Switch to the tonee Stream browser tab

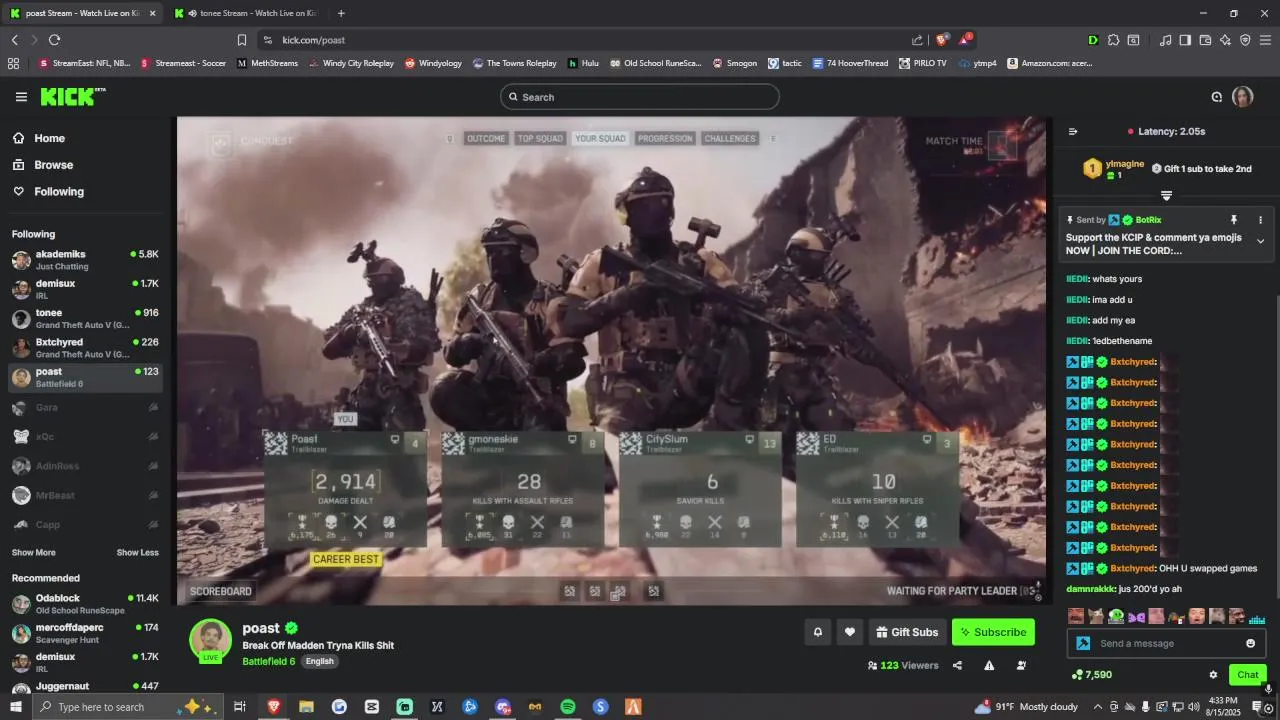[250, 13]
